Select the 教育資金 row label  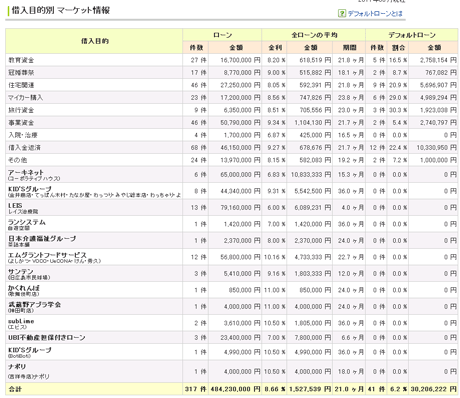point(21,60)
